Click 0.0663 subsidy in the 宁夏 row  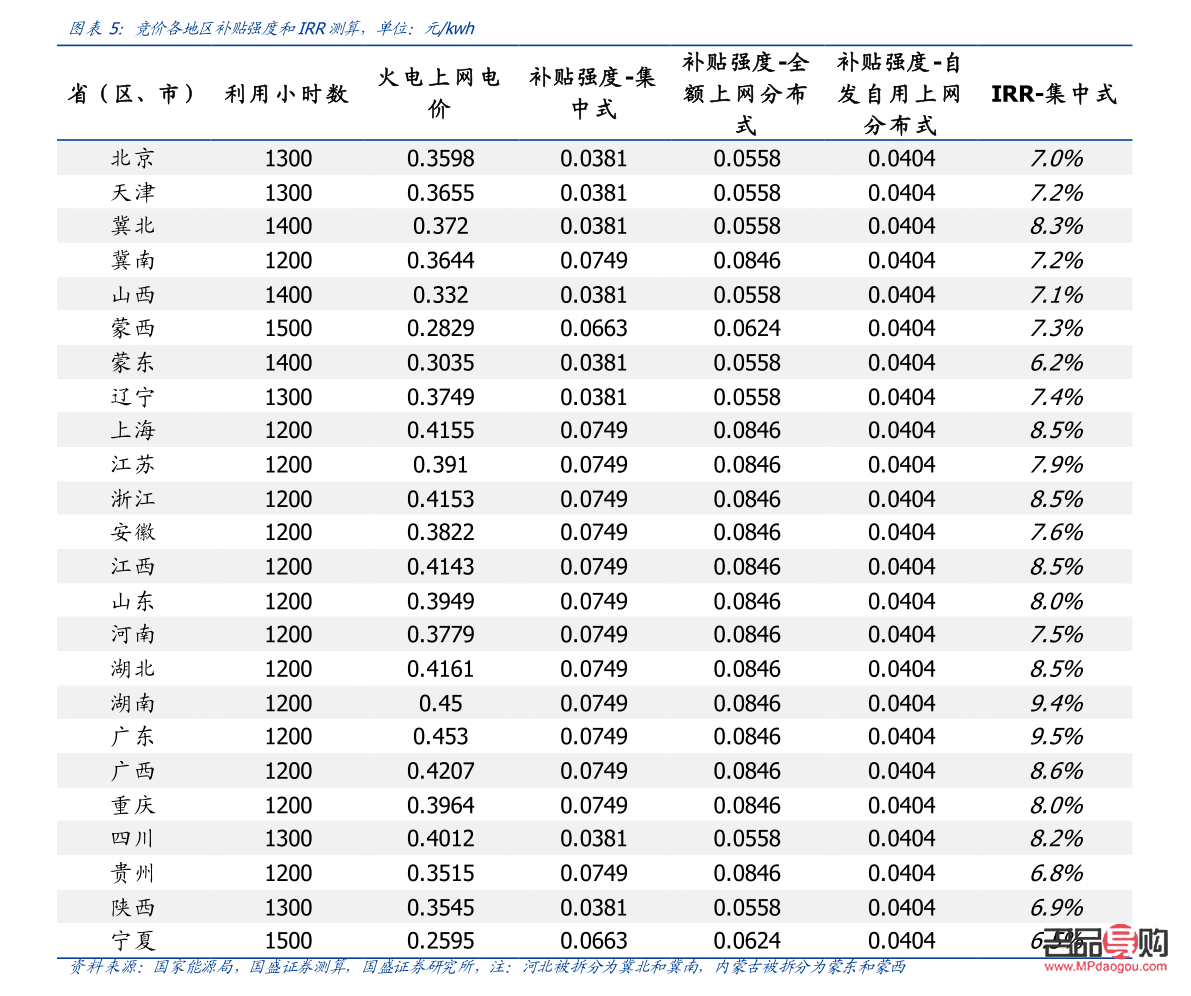pos(594,941)
